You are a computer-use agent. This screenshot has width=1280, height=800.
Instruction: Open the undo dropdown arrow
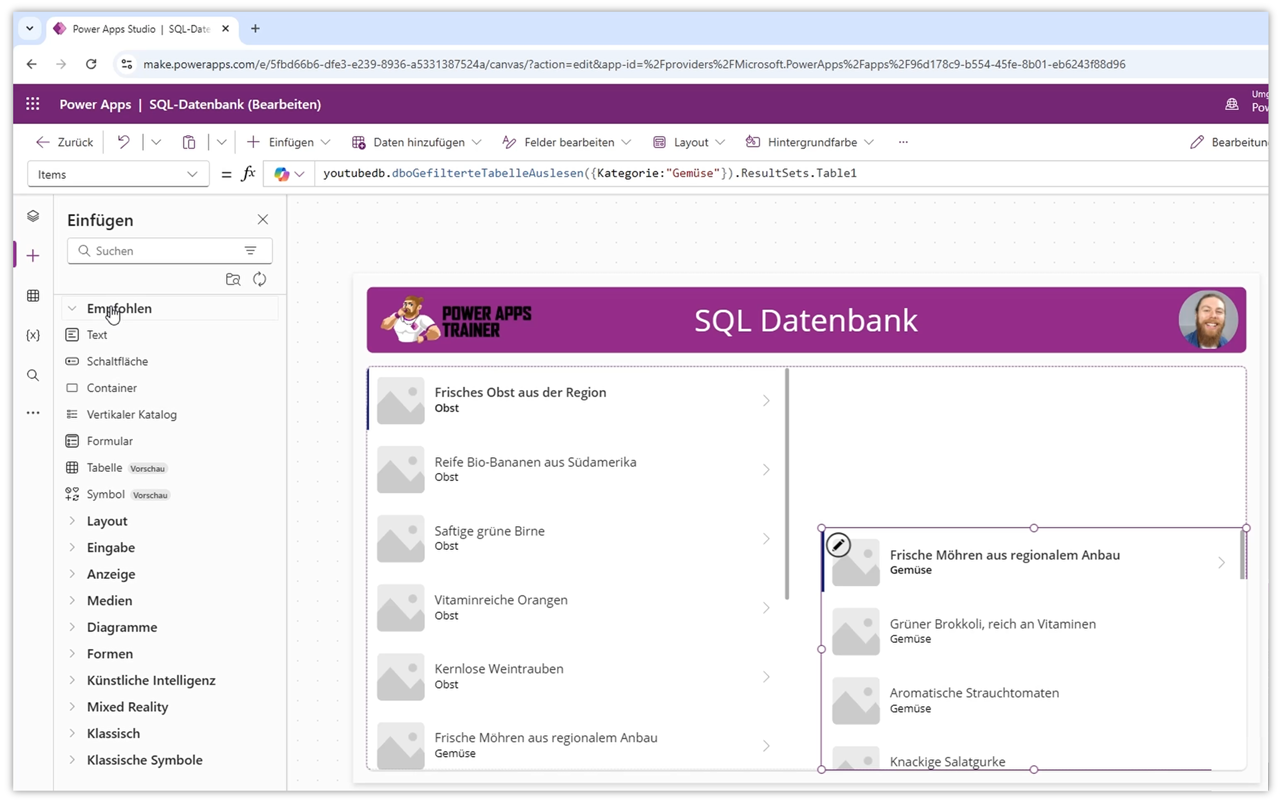(156, 142)
